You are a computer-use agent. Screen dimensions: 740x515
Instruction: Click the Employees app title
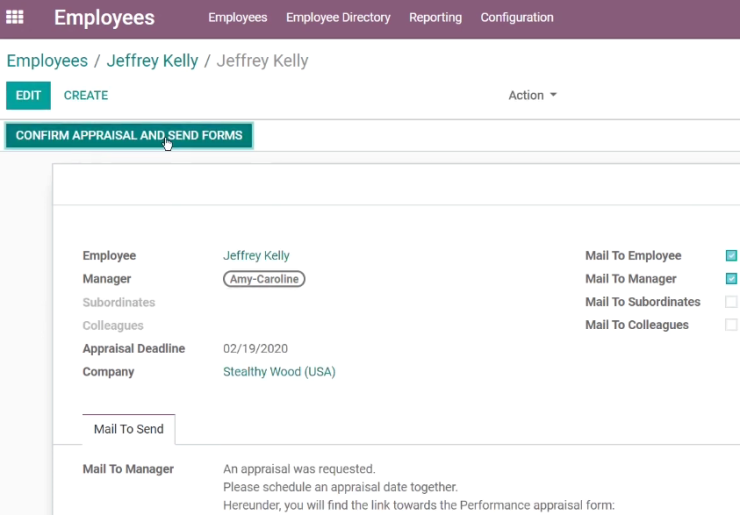104,18
